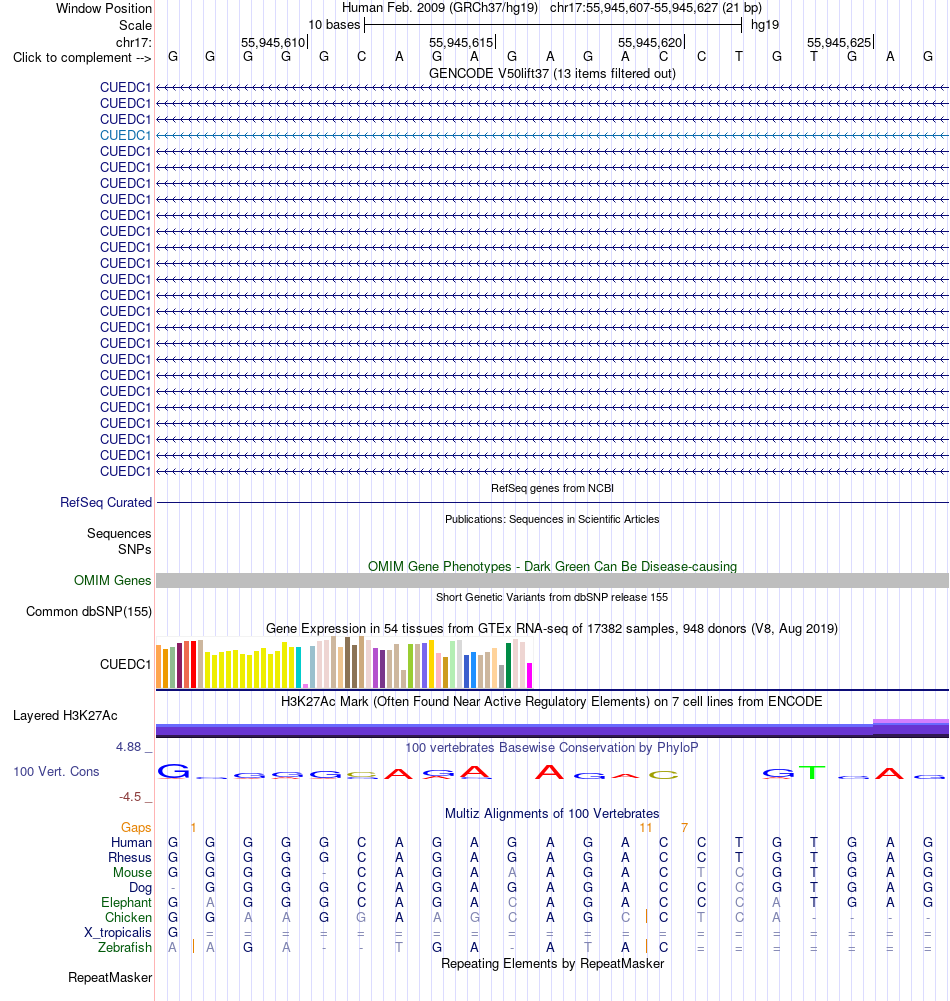The height and width of the screenshot is (1001, 950).
Task: Click the orange Gaps row label
Action: tap(136, 827)
